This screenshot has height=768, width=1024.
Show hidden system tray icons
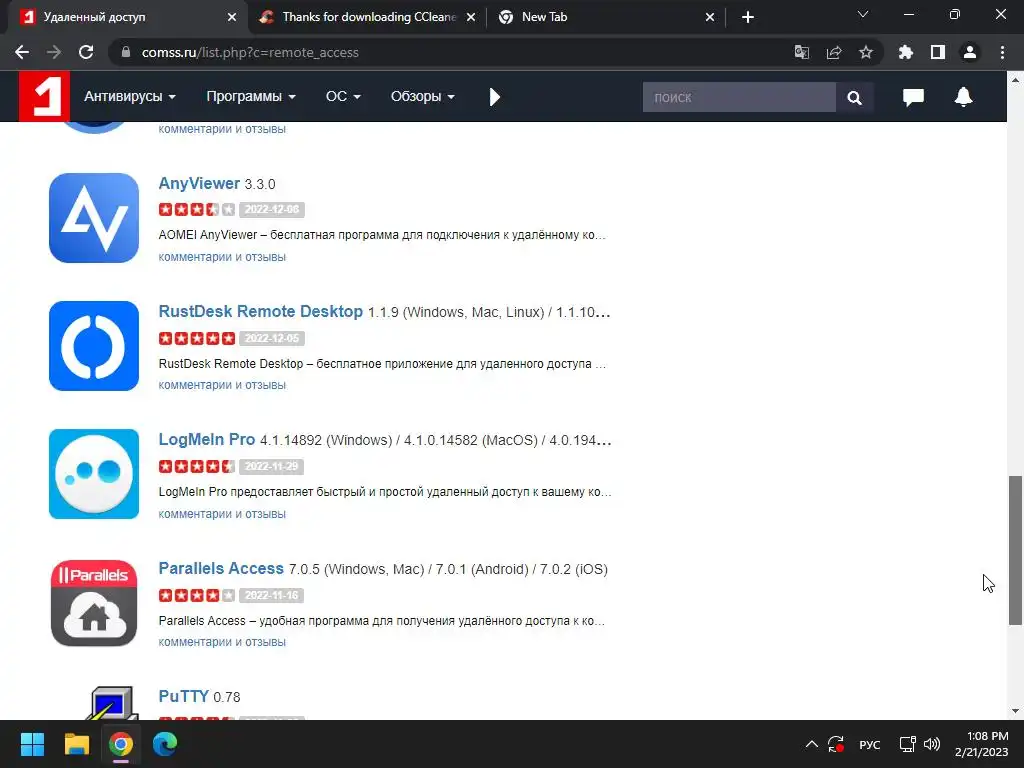pos(812,744)
